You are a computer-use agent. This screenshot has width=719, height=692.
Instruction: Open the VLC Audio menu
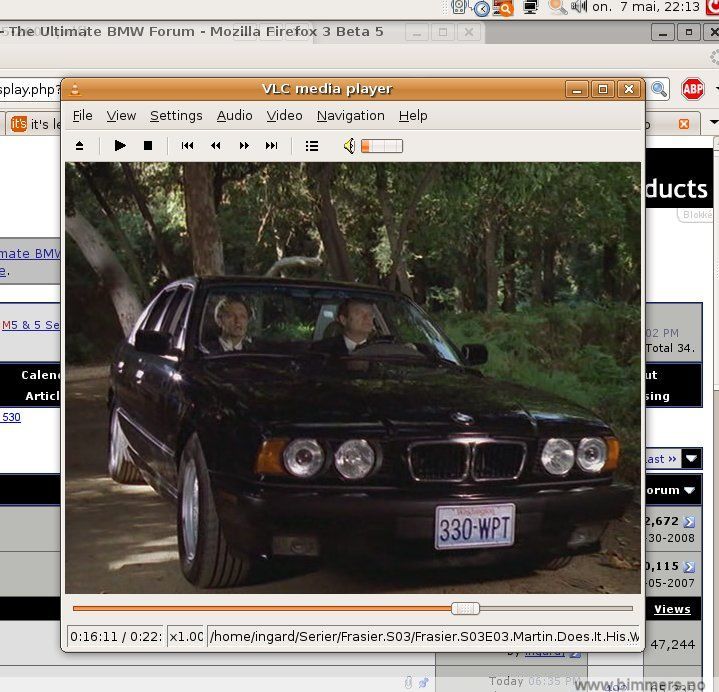(x=234, y=116)
